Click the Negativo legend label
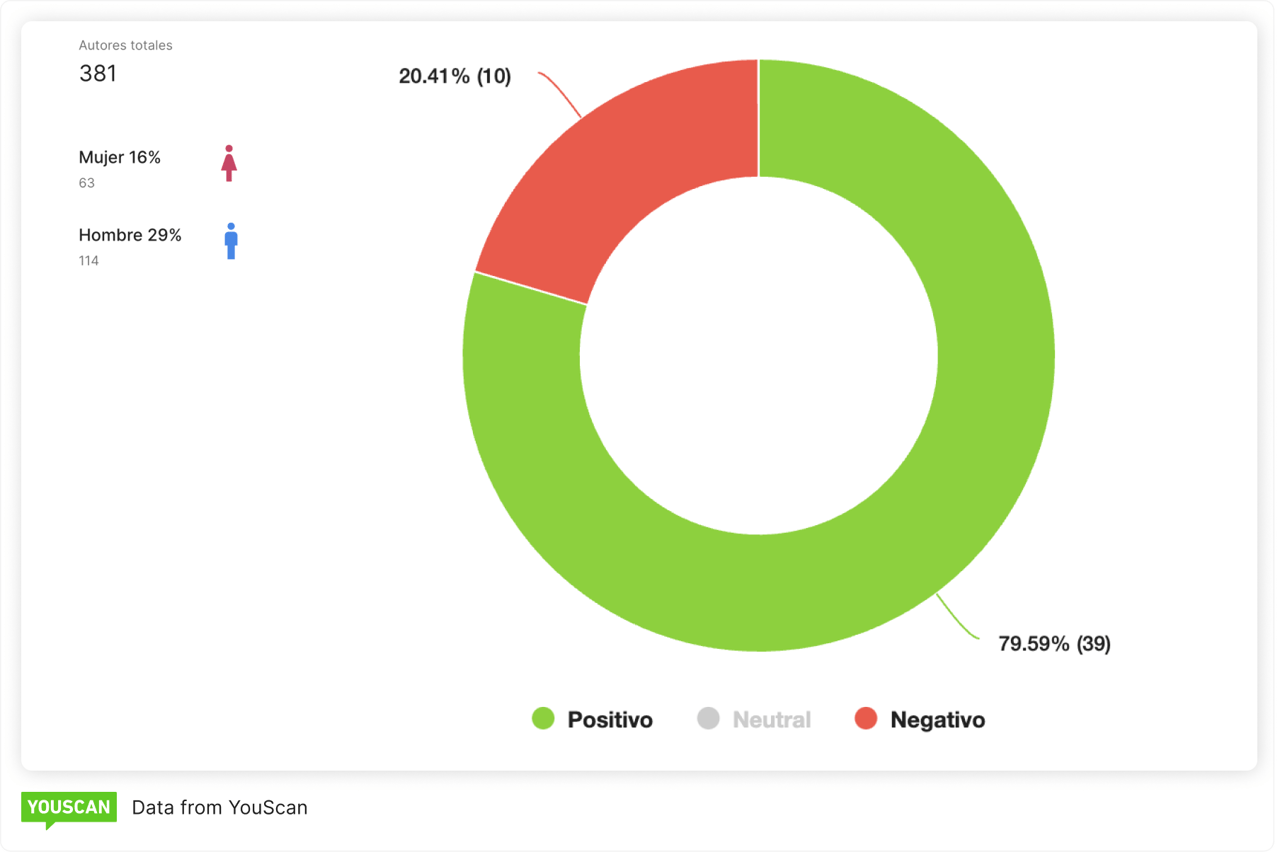Viewport: 1280px width, 852px height. click(937, 720)
